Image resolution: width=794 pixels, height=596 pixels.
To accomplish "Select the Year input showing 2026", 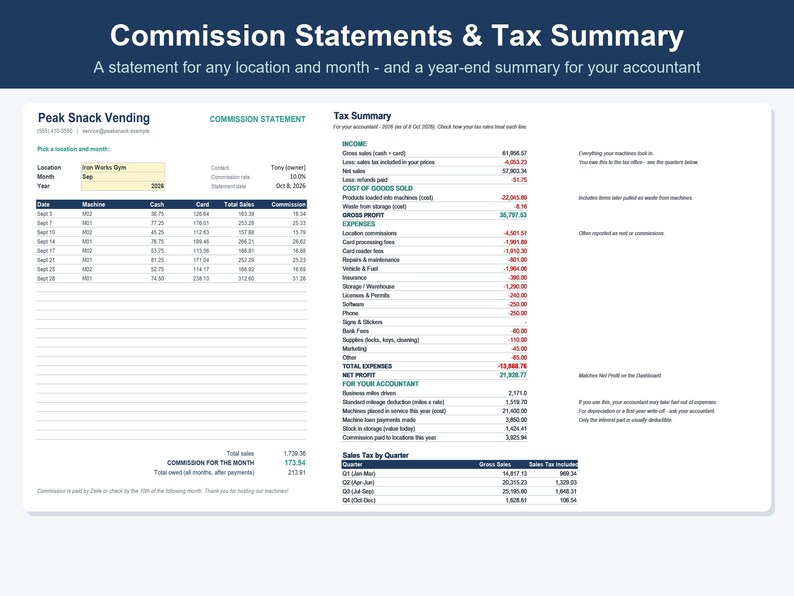I will pos(123,186).
